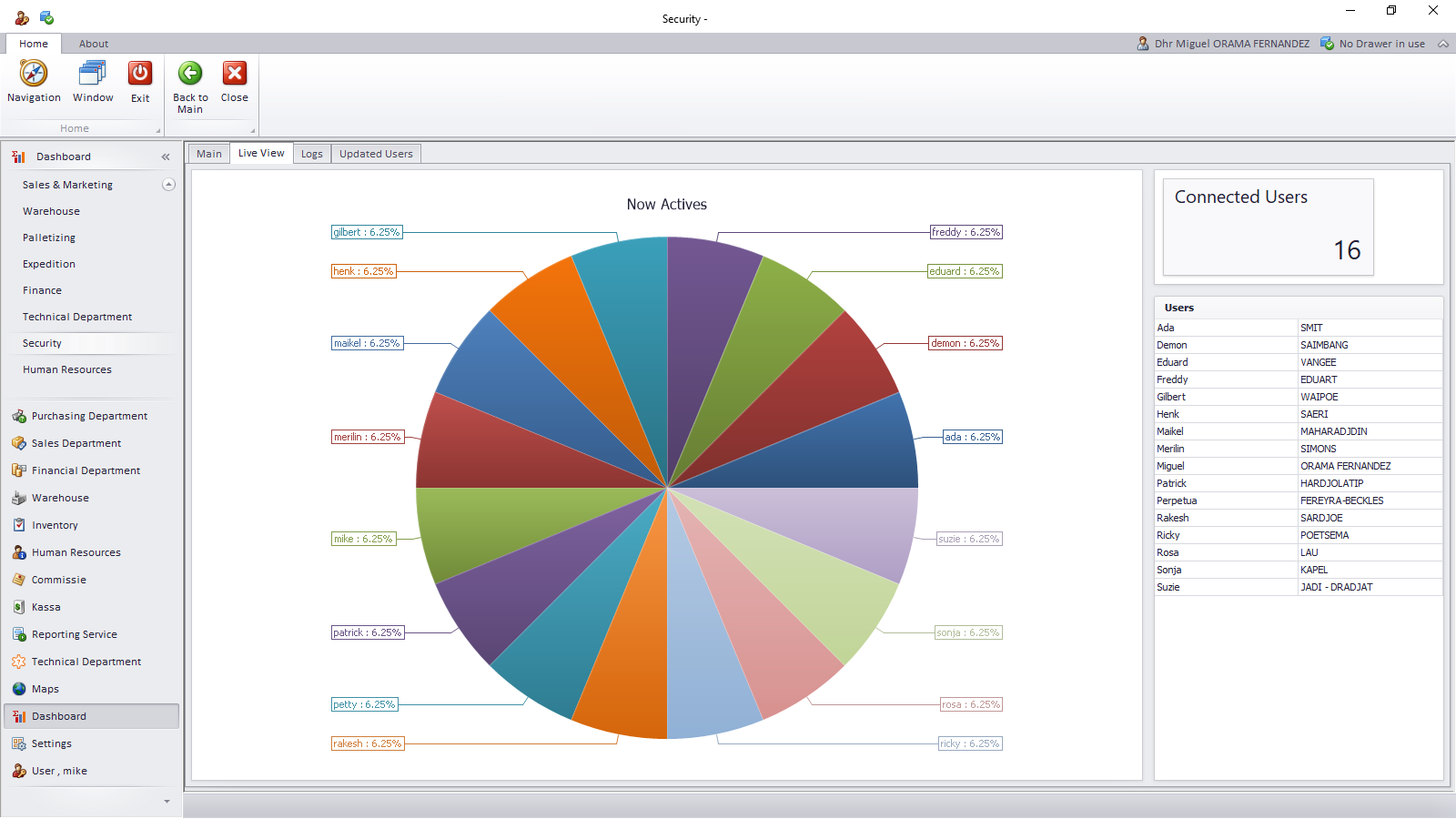
Task: Open Purchasing Department module in sidebar
Action: click(89, 416)
